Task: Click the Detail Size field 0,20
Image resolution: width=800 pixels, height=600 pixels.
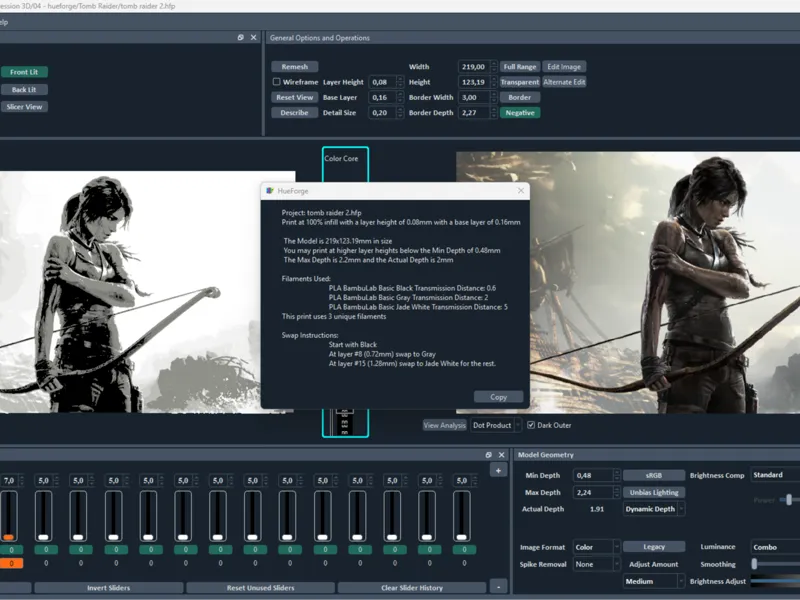Action: pos(382,113)
